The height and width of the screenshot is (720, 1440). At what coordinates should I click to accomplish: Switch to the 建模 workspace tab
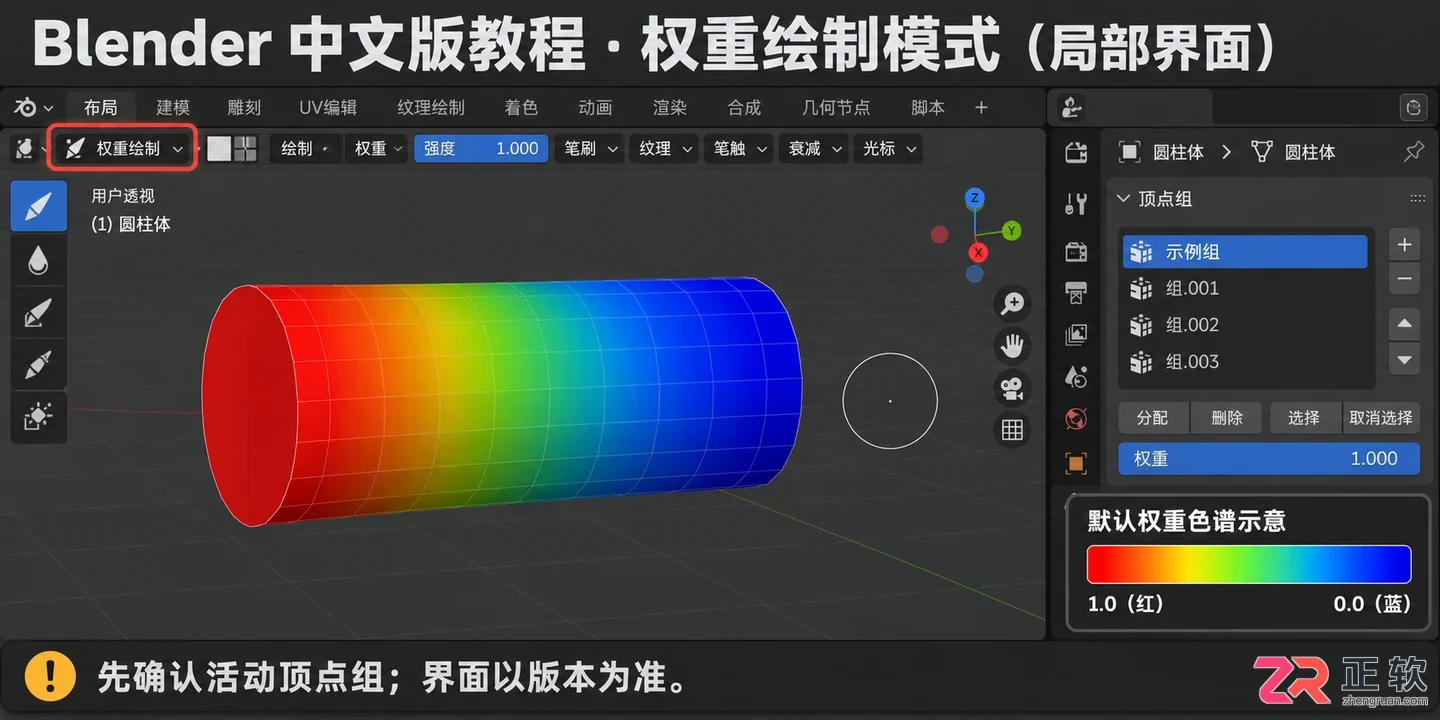click(x=173, y=108)
